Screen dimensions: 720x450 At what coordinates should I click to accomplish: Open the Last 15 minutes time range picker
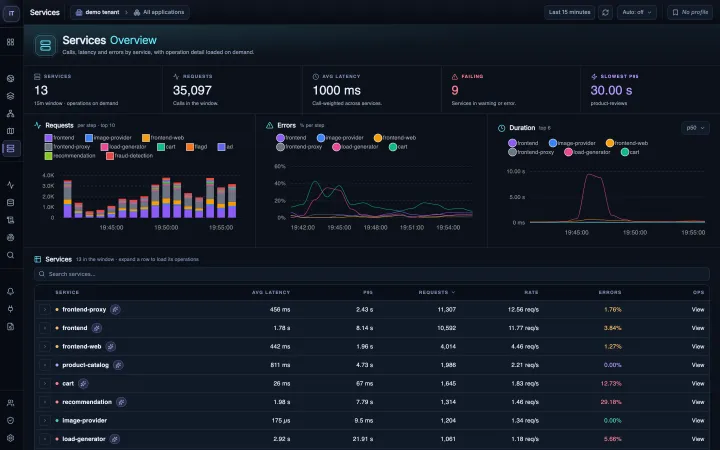click(569, 12)
